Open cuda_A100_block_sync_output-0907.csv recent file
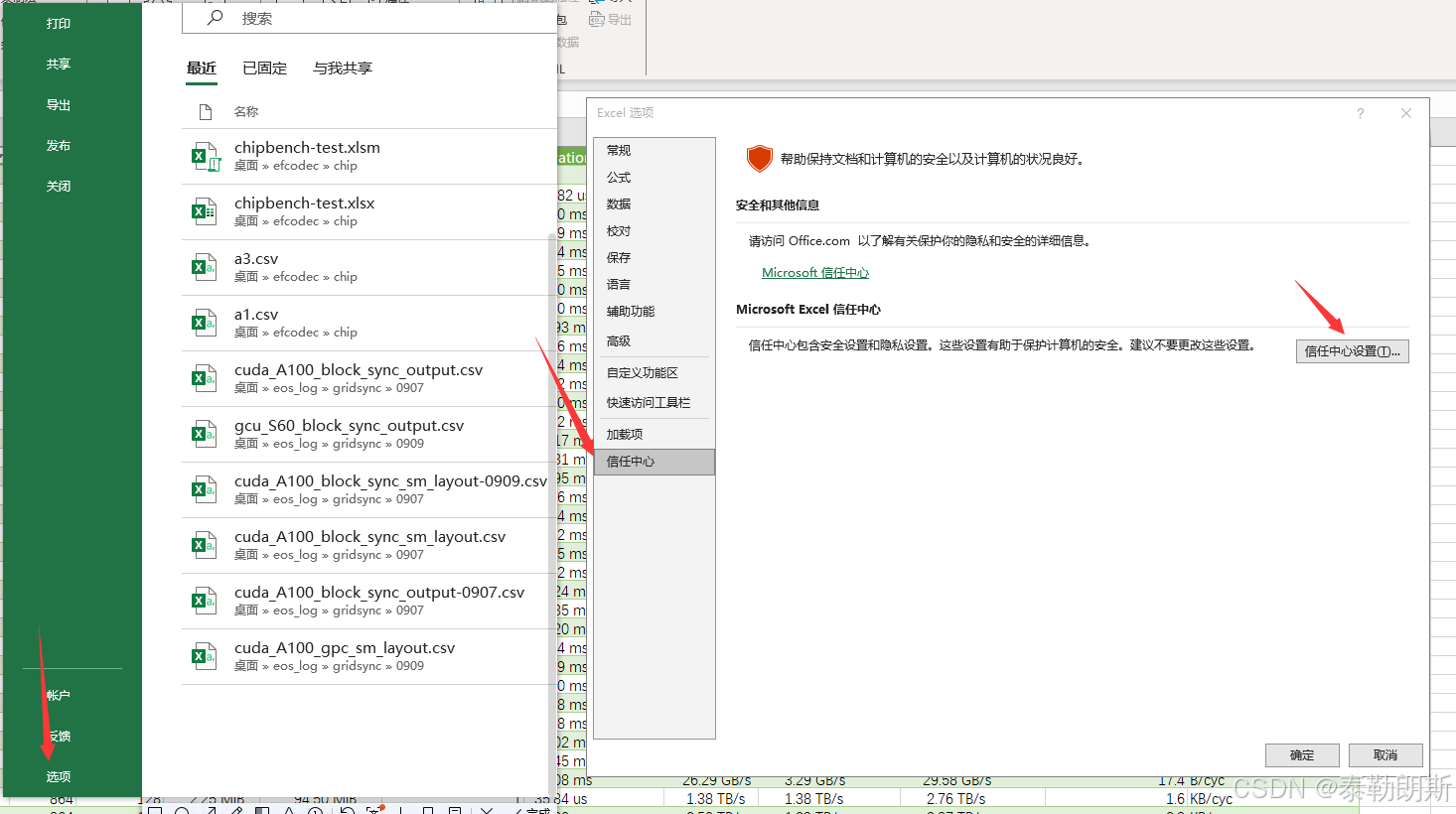The width and height of the screenshot is (1456, 814). pyautogui.click(x=369, y=601)
